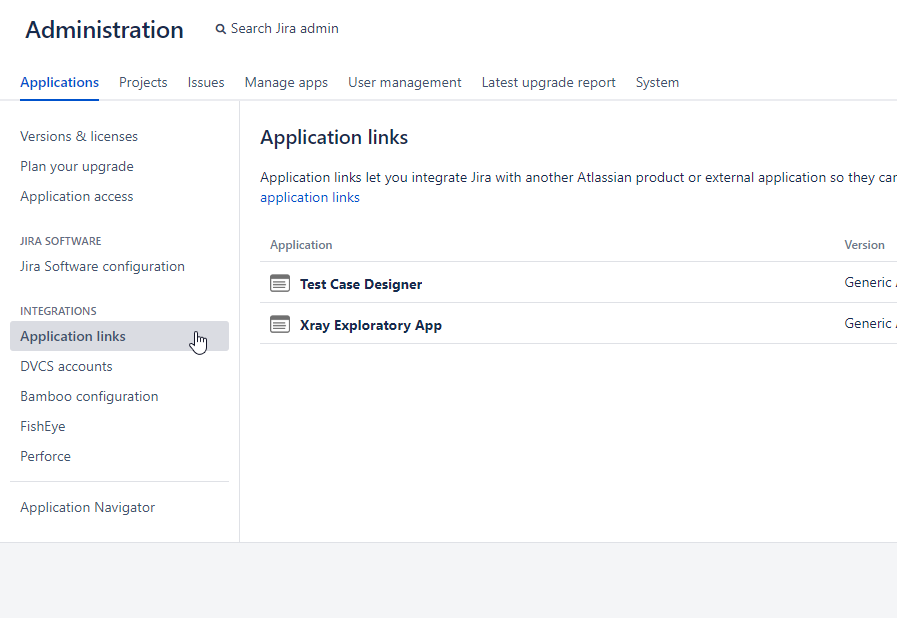897x618 pixels.
Task: Open Jira Software configuration
Action: click(102, 266)
